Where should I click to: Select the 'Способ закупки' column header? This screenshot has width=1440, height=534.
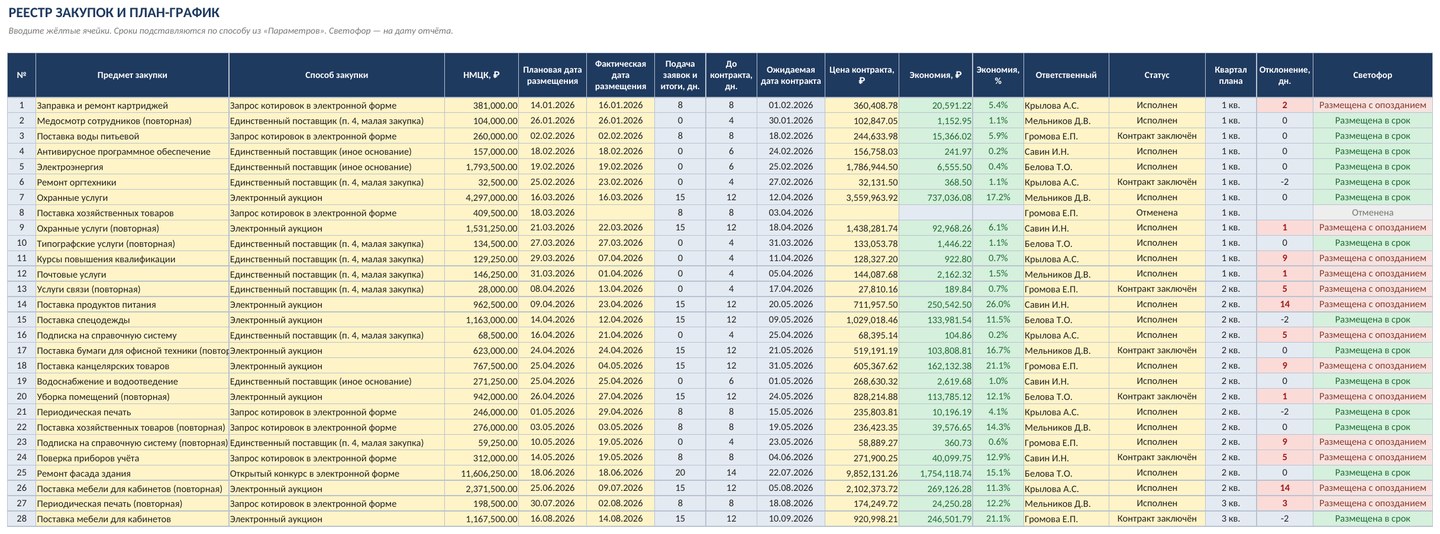click(337, 75)
